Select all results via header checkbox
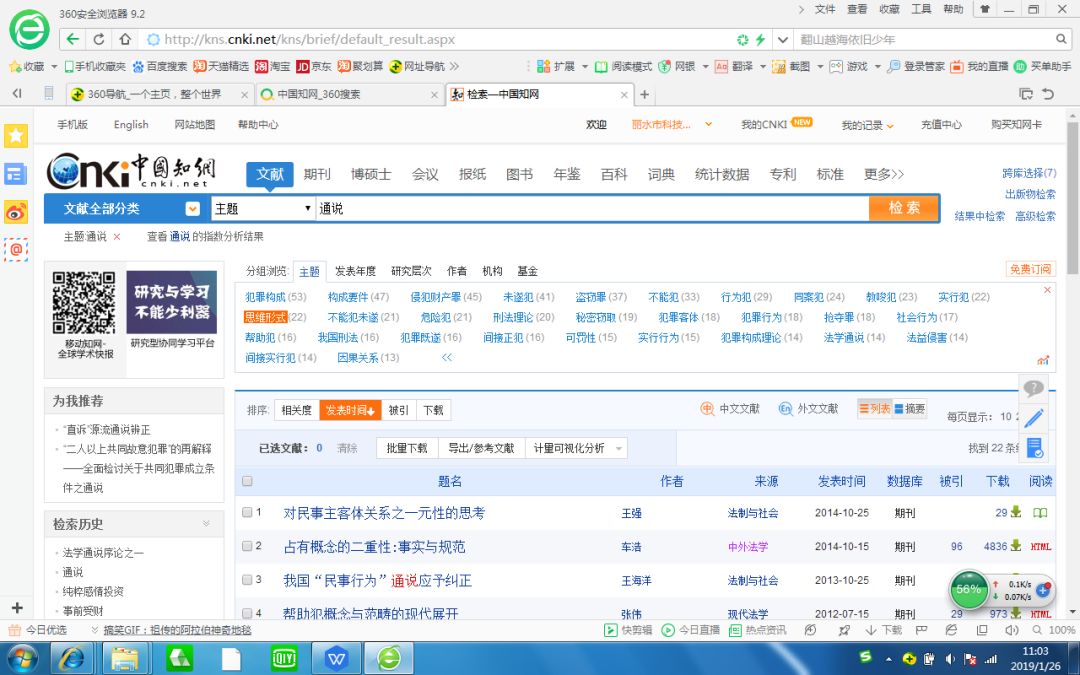The image size is (1080, 675). [x=245, y=481]
